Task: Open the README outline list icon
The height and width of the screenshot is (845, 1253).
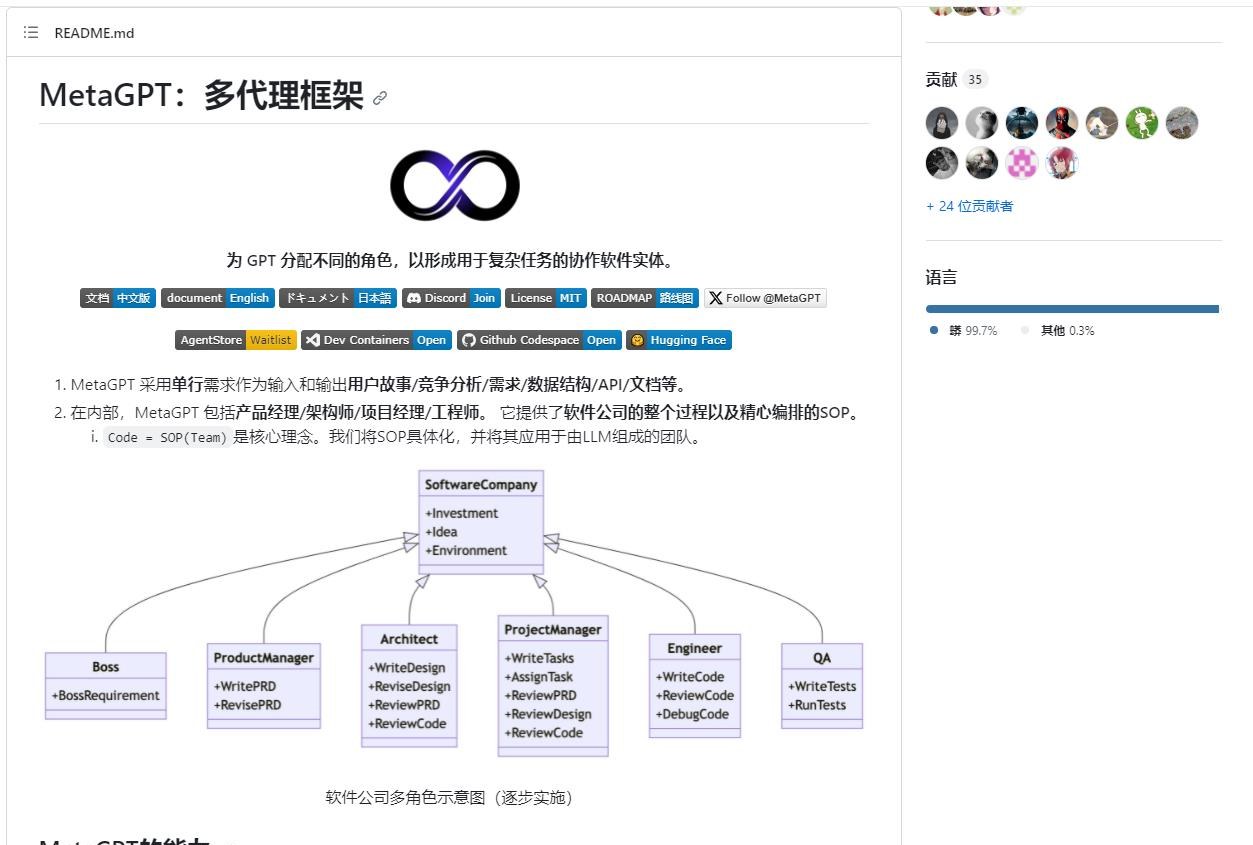Action: click(x=31, y=33)
